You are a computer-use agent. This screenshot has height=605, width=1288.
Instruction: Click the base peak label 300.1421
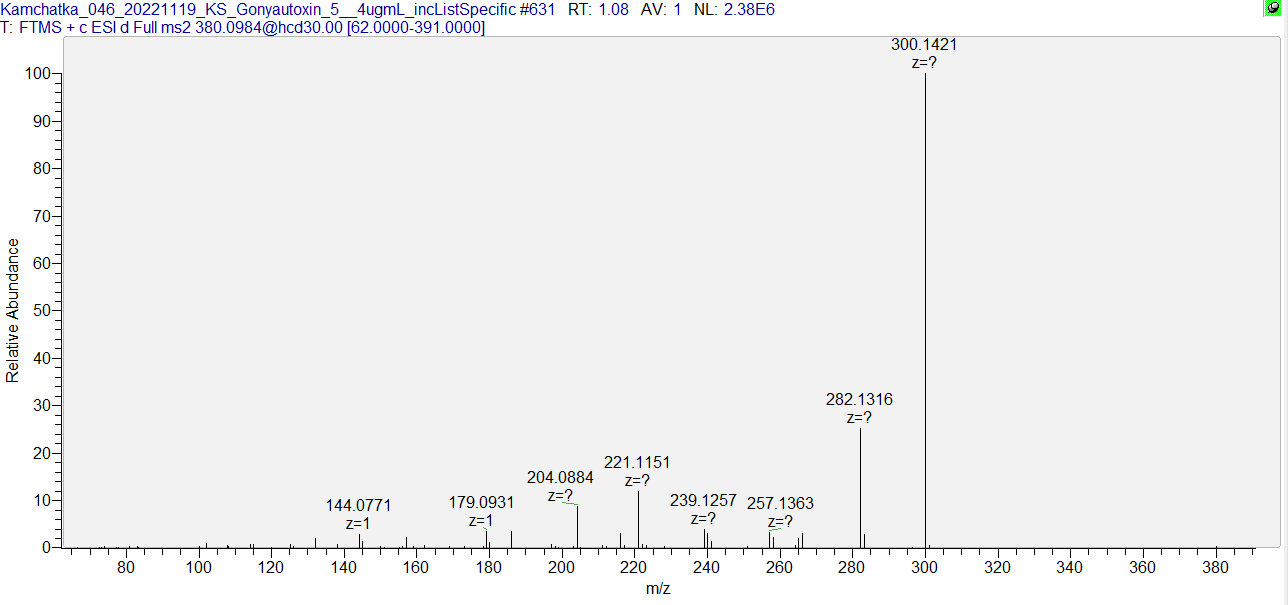925,45
